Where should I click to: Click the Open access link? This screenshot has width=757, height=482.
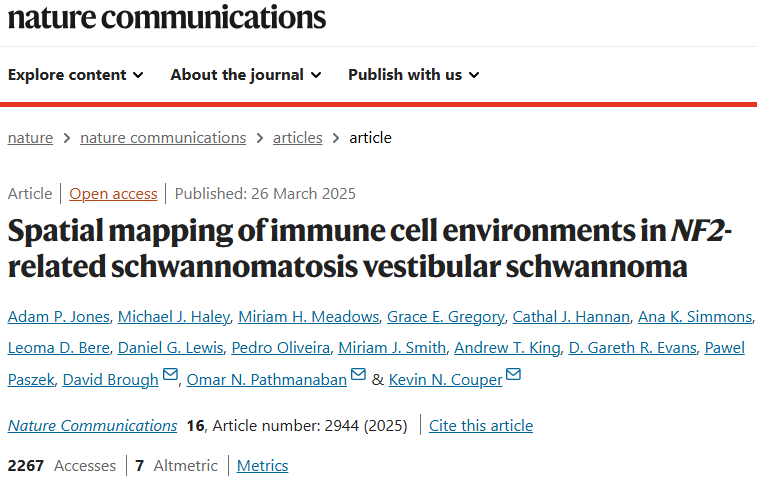click(113, 194)
